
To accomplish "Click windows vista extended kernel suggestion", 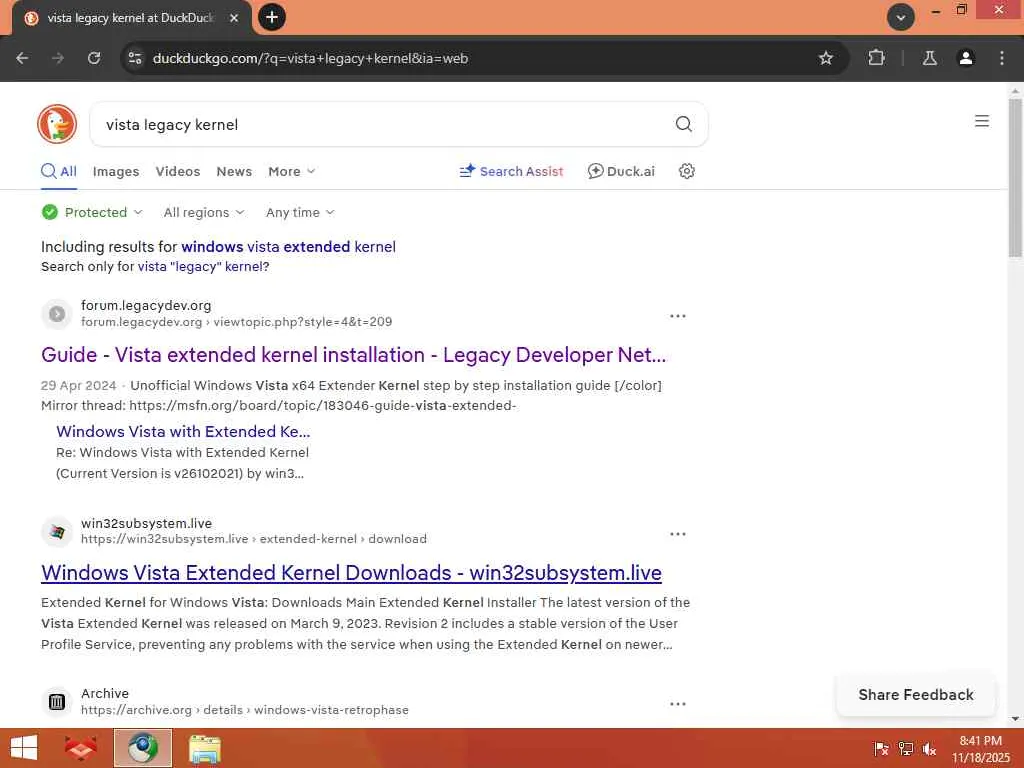I will (288, 247).
